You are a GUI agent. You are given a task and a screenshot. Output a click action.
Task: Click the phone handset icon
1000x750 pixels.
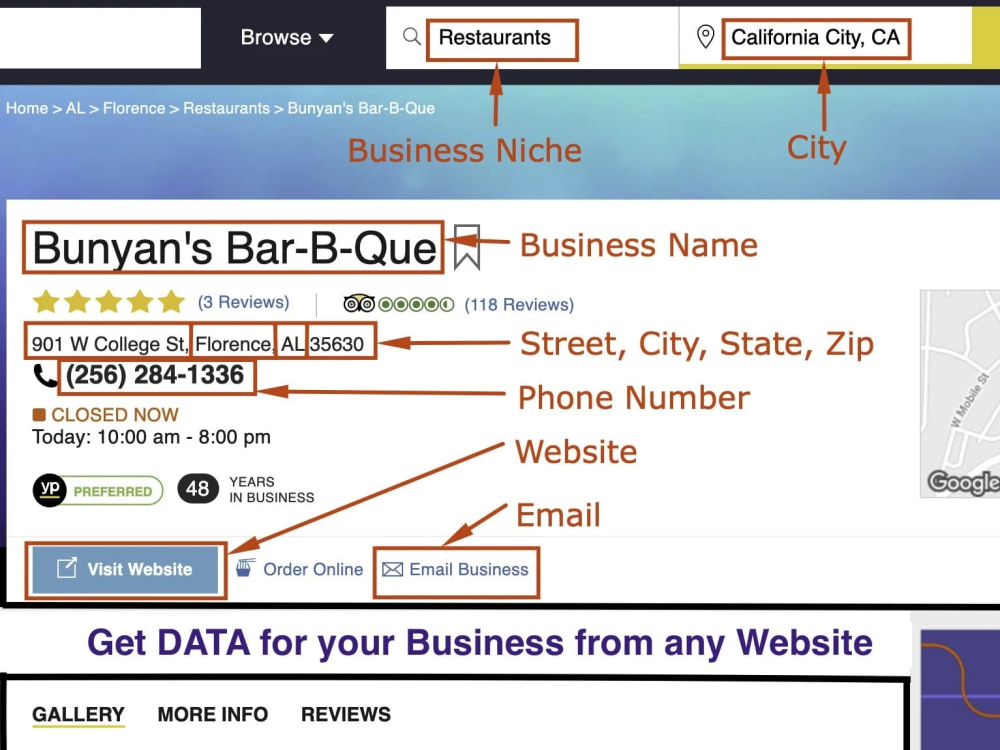point(45,376)
